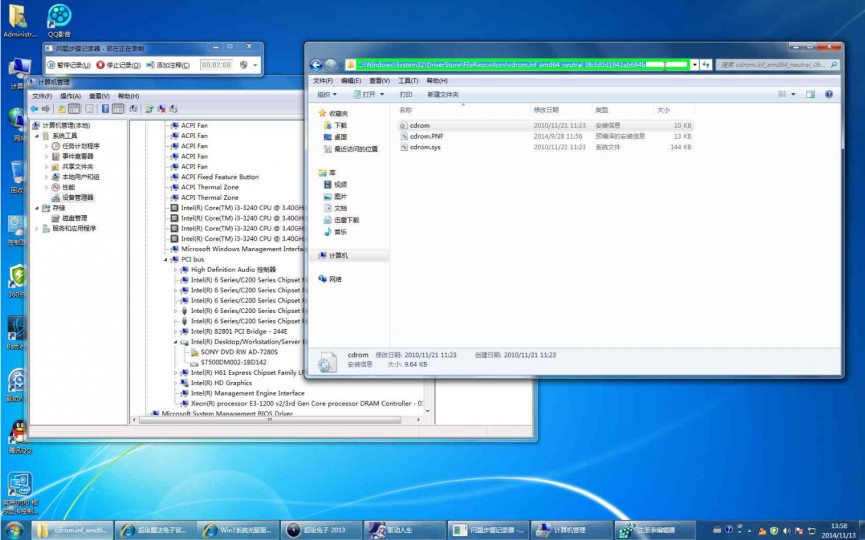The image size is (865, 540).
Task: Select Intel(R) Management Engine Interface device
Action: click(248, 393)
